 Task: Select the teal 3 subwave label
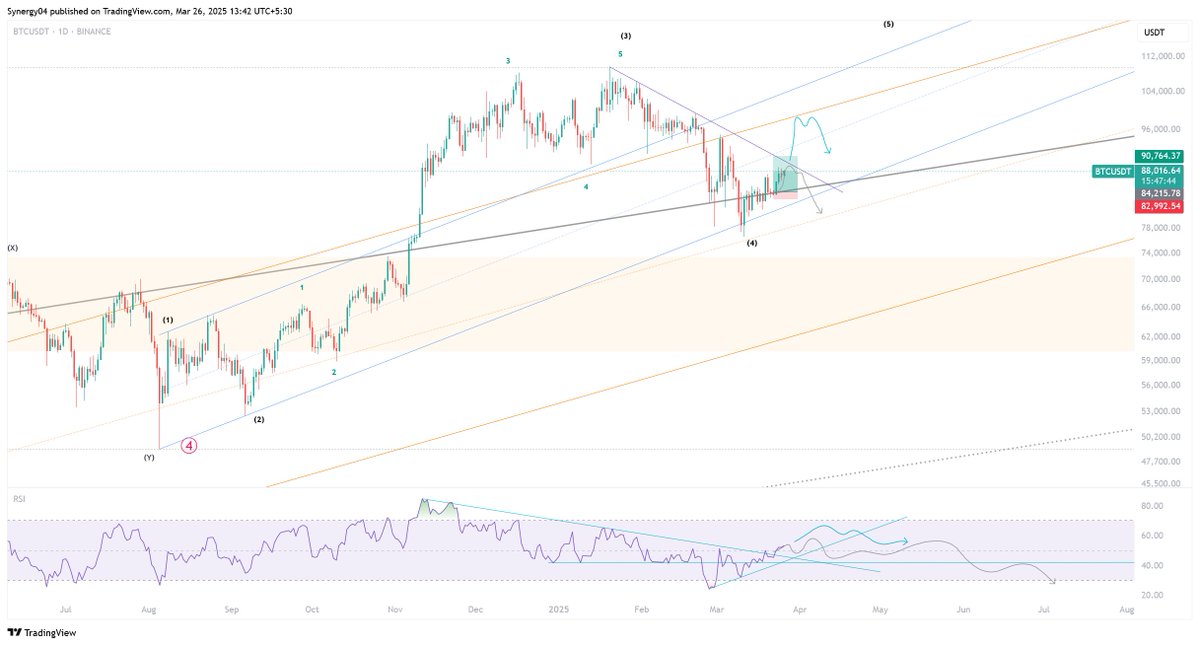[x=508, y=61]
